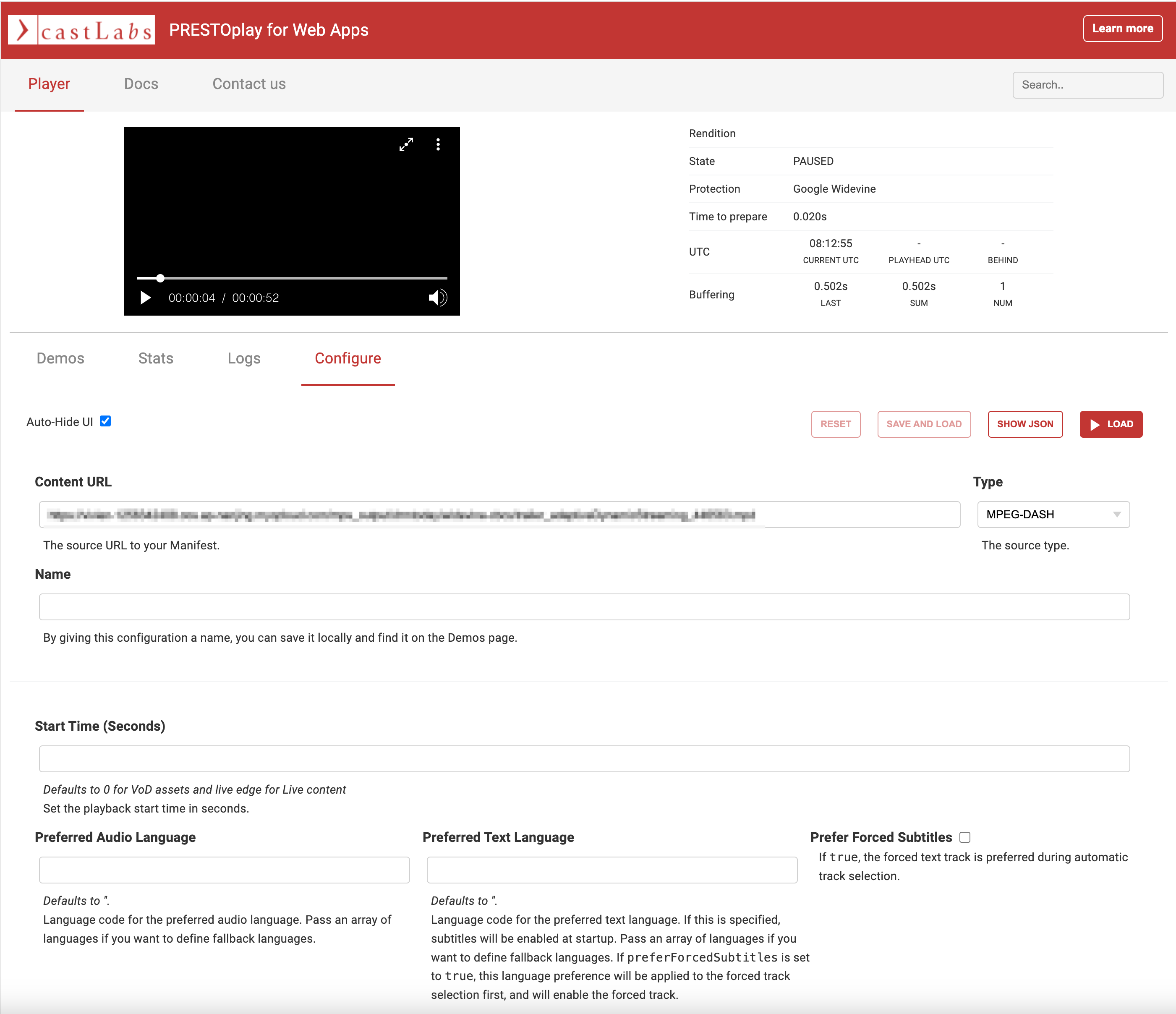This screenshot has width=1176, height=1014.
Task: Mute the video using the speaker icon
Action: pos(437,297)
